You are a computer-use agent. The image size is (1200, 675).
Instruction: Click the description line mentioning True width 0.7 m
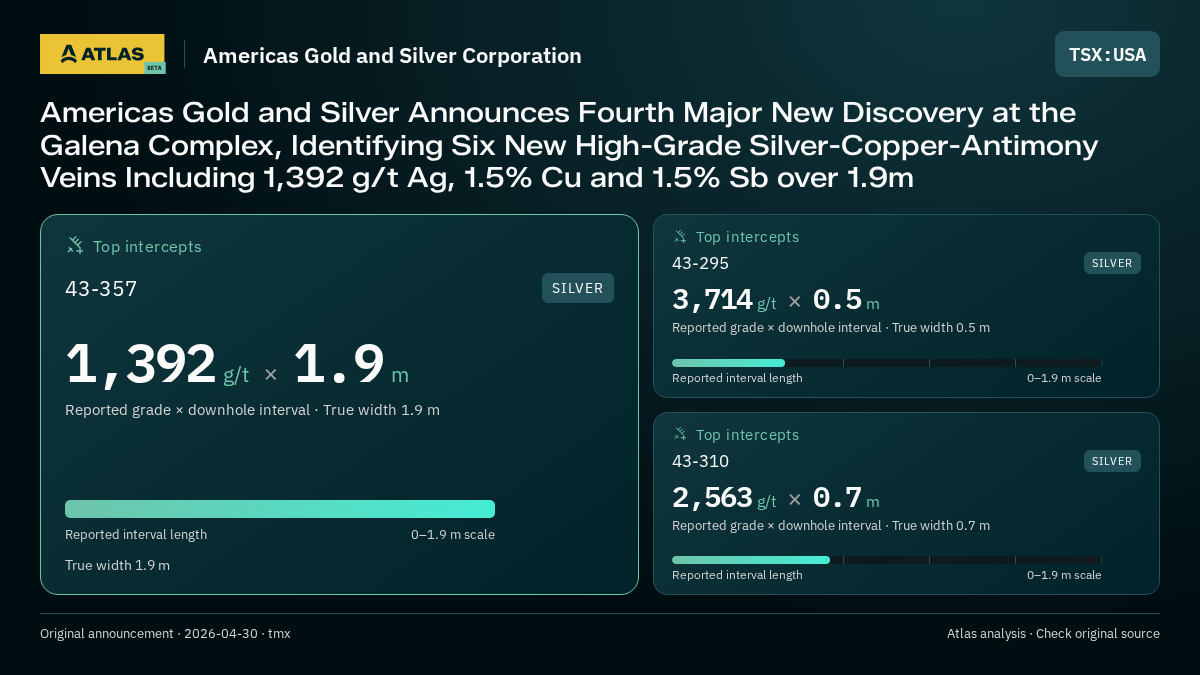[831, 525]
